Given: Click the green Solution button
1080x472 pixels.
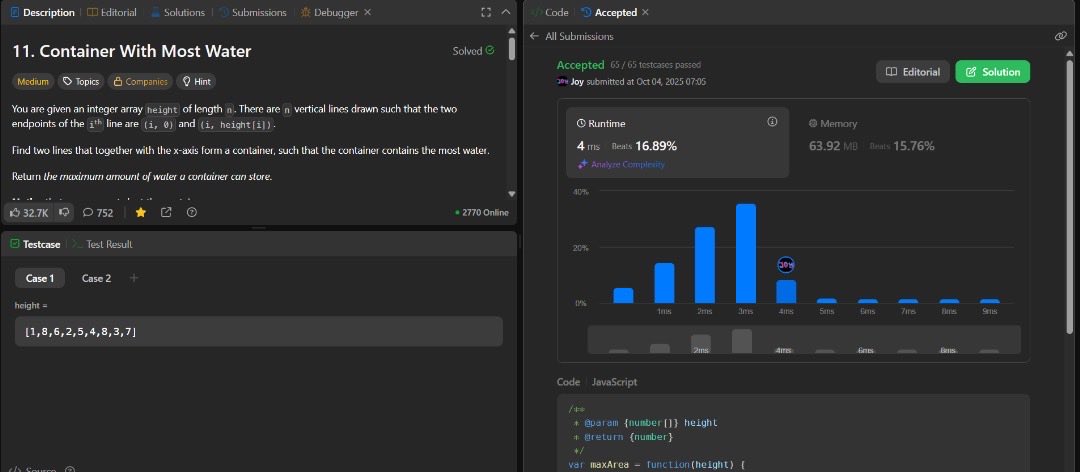Looking at the screenshot, I should coord(993,72).
